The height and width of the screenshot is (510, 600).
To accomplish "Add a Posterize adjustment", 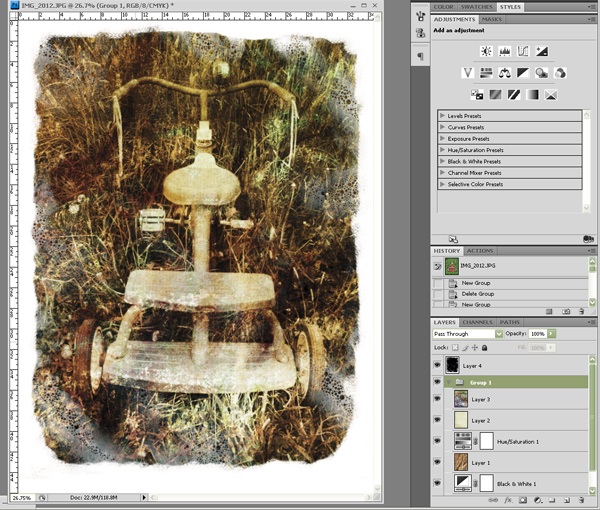I will click(x=495, y=95).
